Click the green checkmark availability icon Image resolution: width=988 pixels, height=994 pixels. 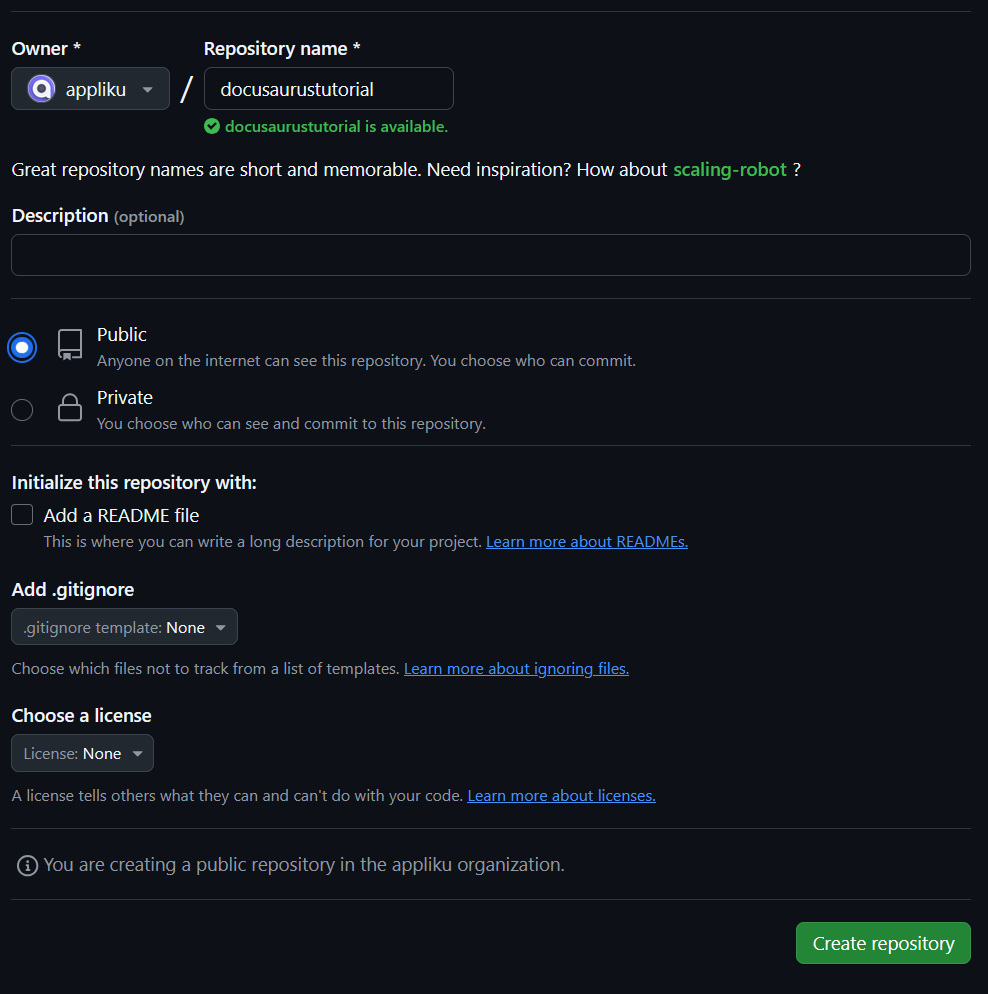pyautogui.click(x=212, y=126)
